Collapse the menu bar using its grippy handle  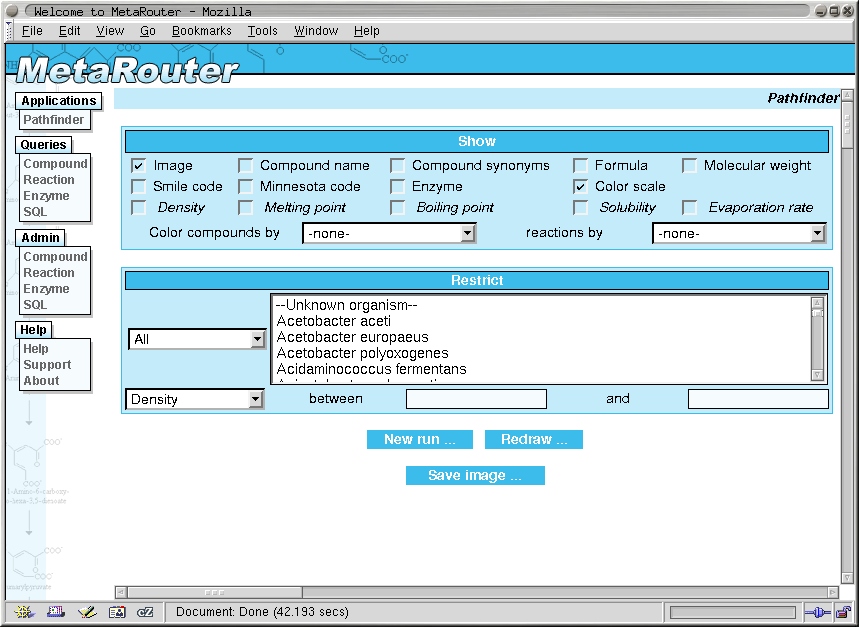(x=9, y=31)
